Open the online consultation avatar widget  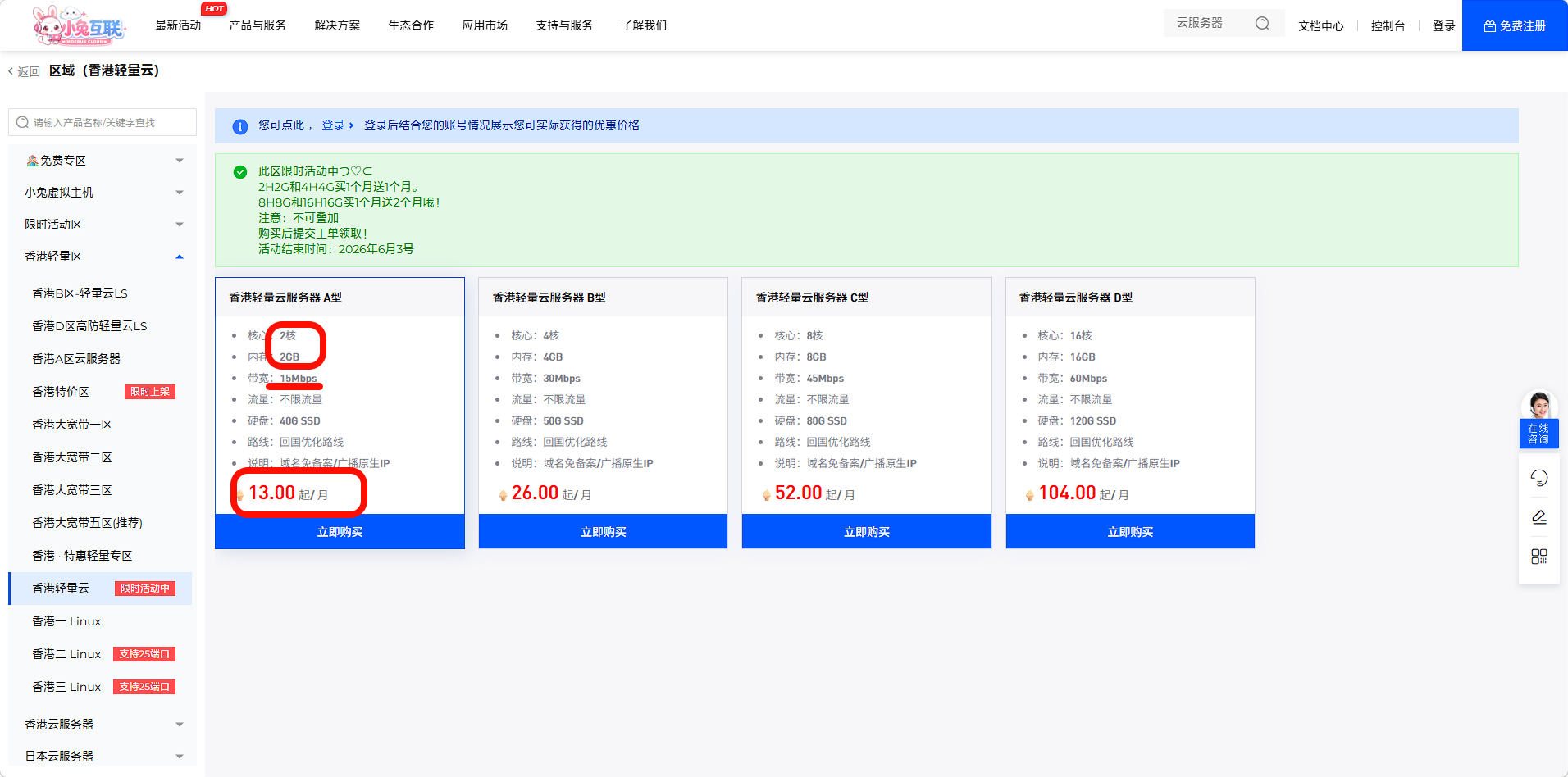[x=1538, y=419]
